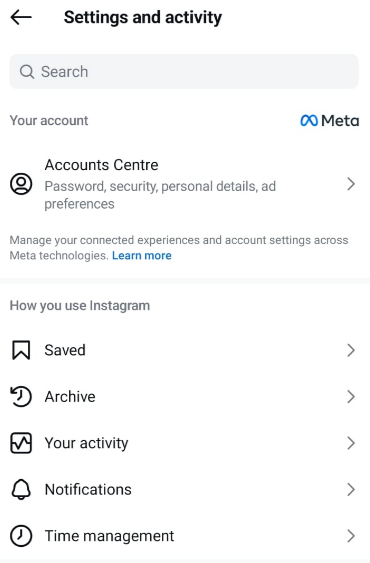Image resolution: width=370 pixels, height=563 pixels.
Task: Select the Notifications menu item
Action: pyautogui.click(x=185, y=489)
